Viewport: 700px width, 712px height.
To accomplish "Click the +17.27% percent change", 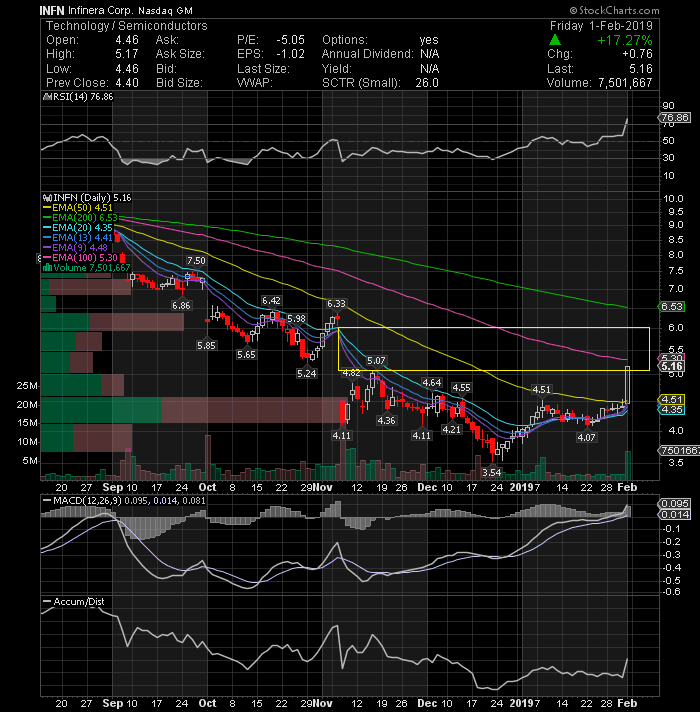I will pos(625,40).
